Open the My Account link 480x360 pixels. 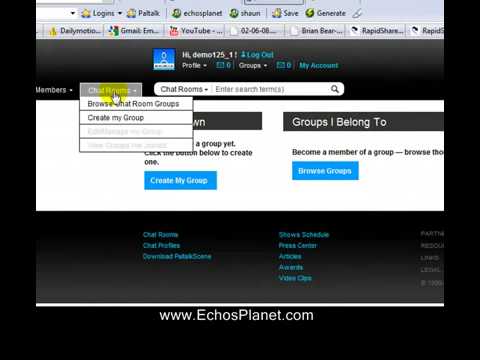(319, 65)
